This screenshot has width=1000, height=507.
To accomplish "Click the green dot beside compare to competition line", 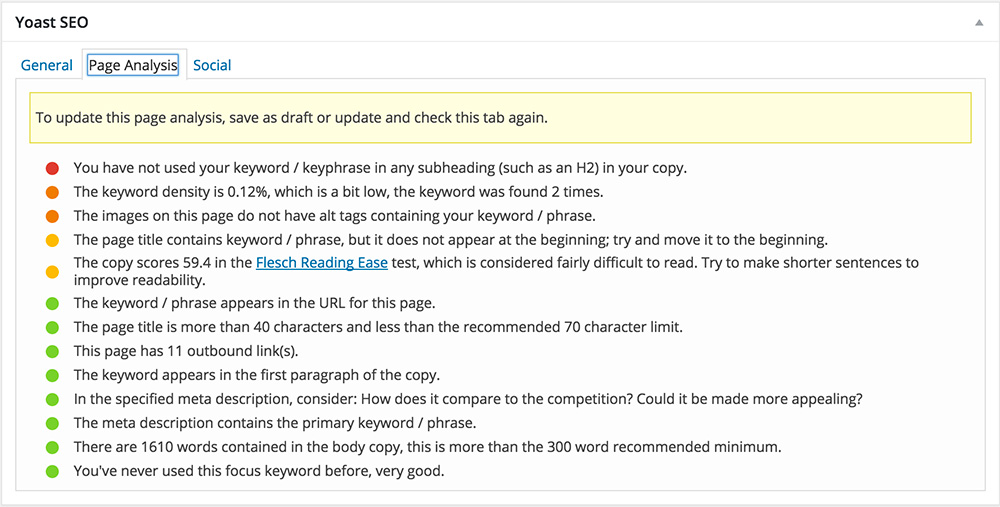I will pos(52,399).
